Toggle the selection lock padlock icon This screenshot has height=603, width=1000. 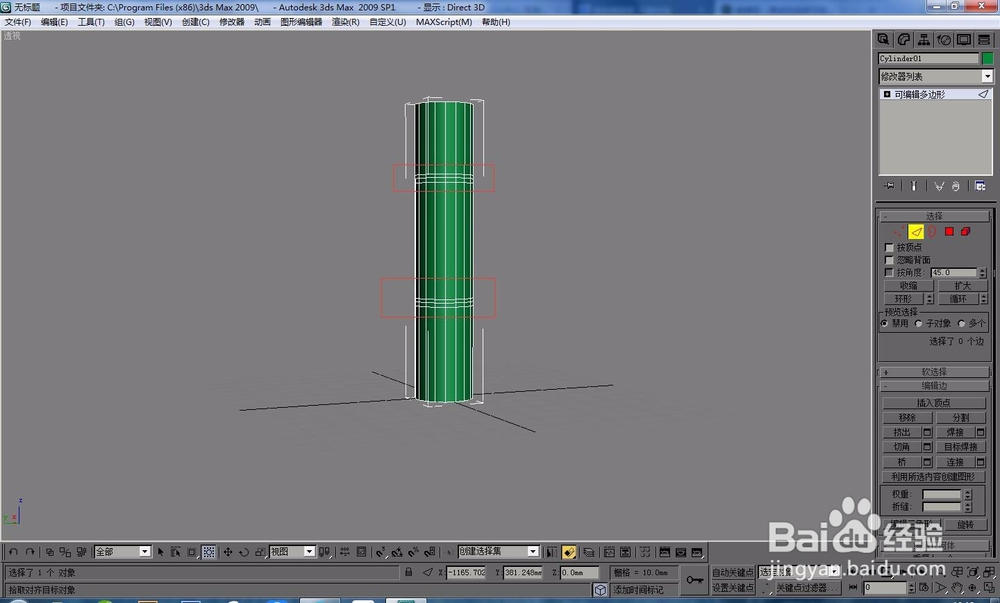coord(409,572)
